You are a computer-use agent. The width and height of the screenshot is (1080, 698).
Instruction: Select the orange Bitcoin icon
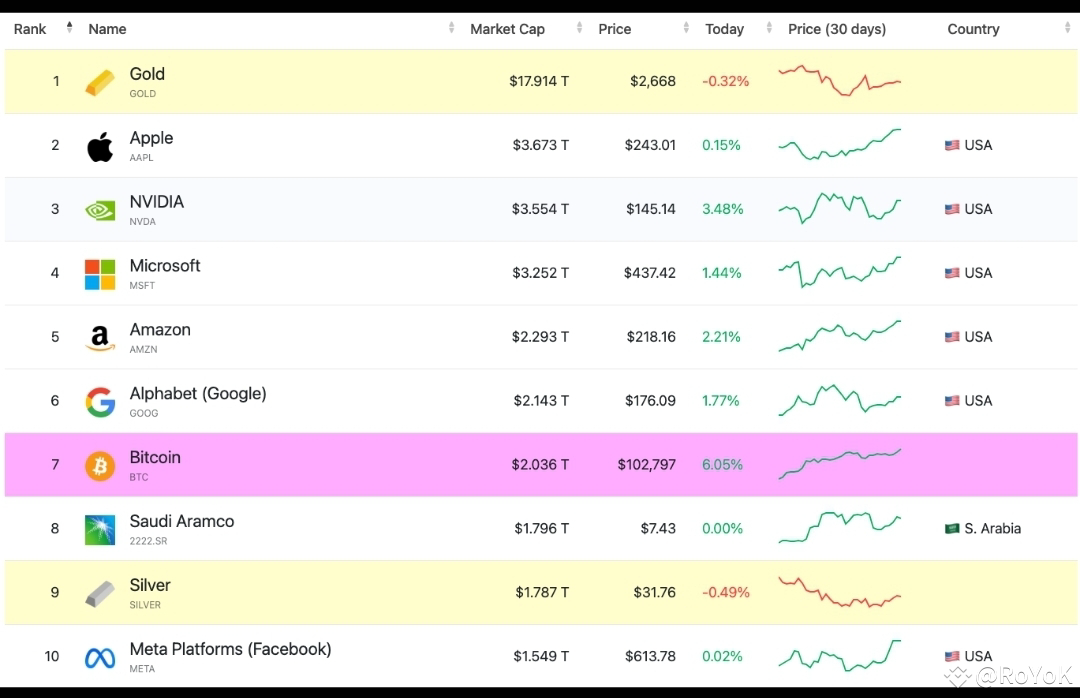pos(100,466)
